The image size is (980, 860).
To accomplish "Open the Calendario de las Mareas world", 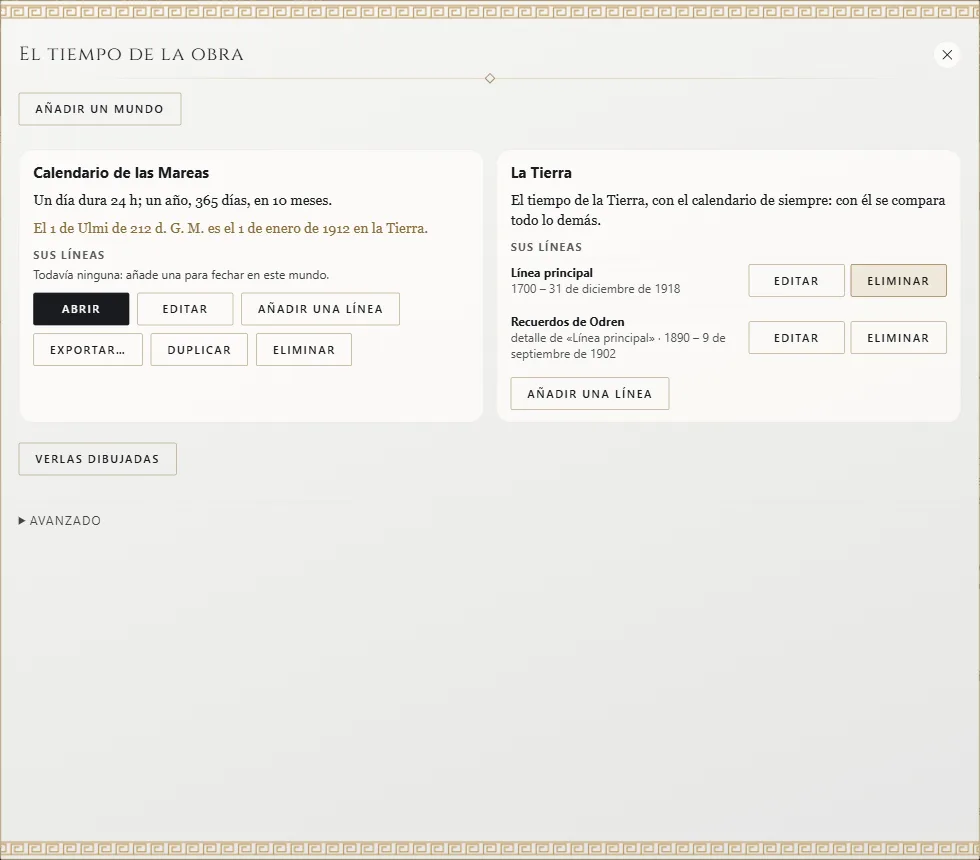I will click(x=81, y=309).
